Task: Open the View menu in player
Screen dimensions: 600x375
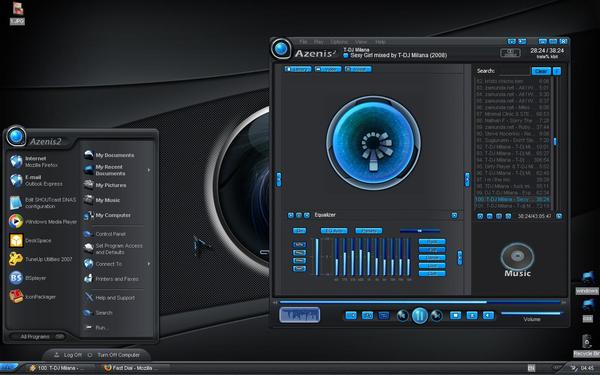Action: 361,42
